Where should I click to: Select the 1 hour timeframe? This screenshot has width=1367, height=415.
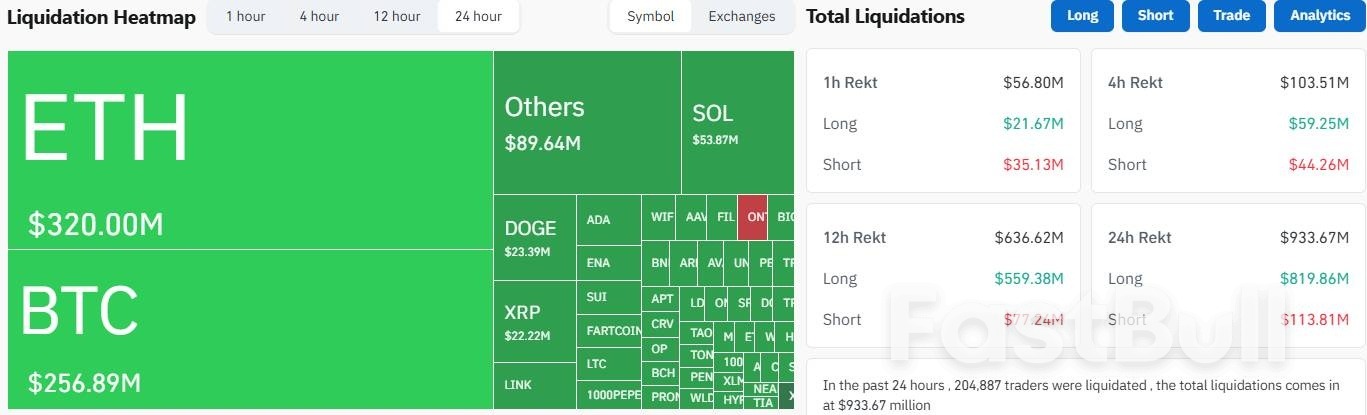click(245, 17)
